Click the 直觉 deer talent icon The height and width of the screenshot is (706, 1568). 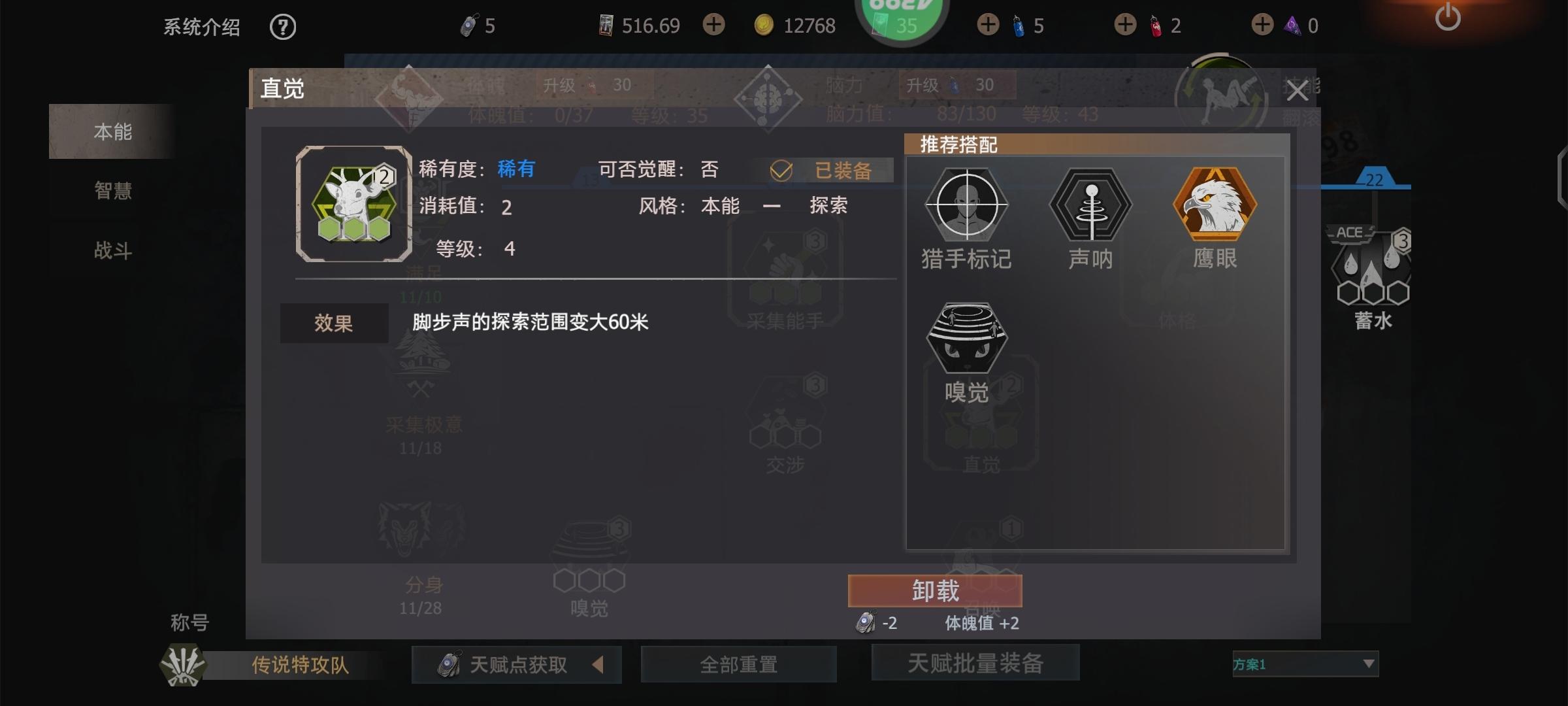pos(353,204)
